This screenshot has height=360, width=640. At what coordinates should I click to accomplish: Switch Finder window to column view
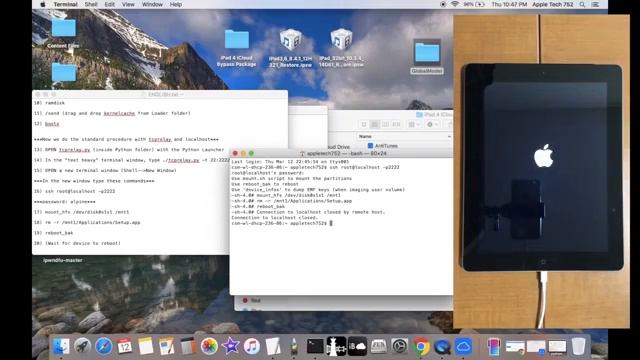point(385,124)
